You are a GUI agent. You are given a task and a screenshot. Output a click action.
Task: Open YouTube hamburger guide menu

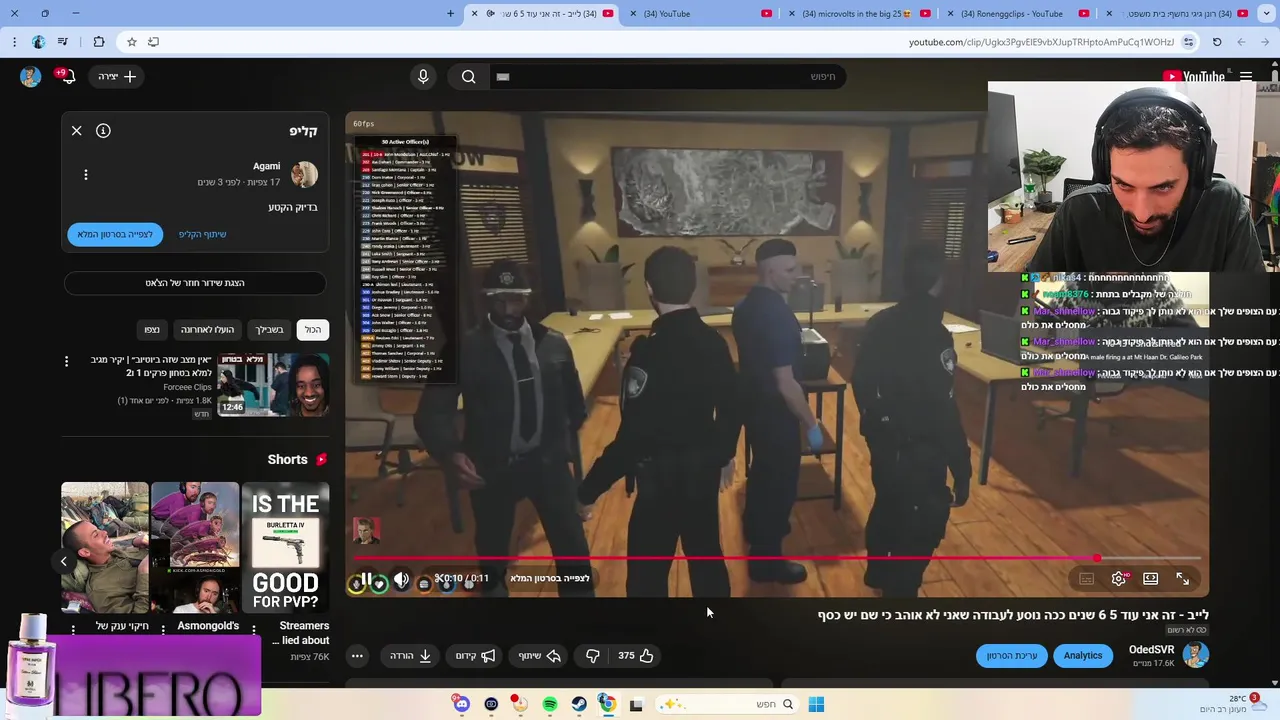1246,77
